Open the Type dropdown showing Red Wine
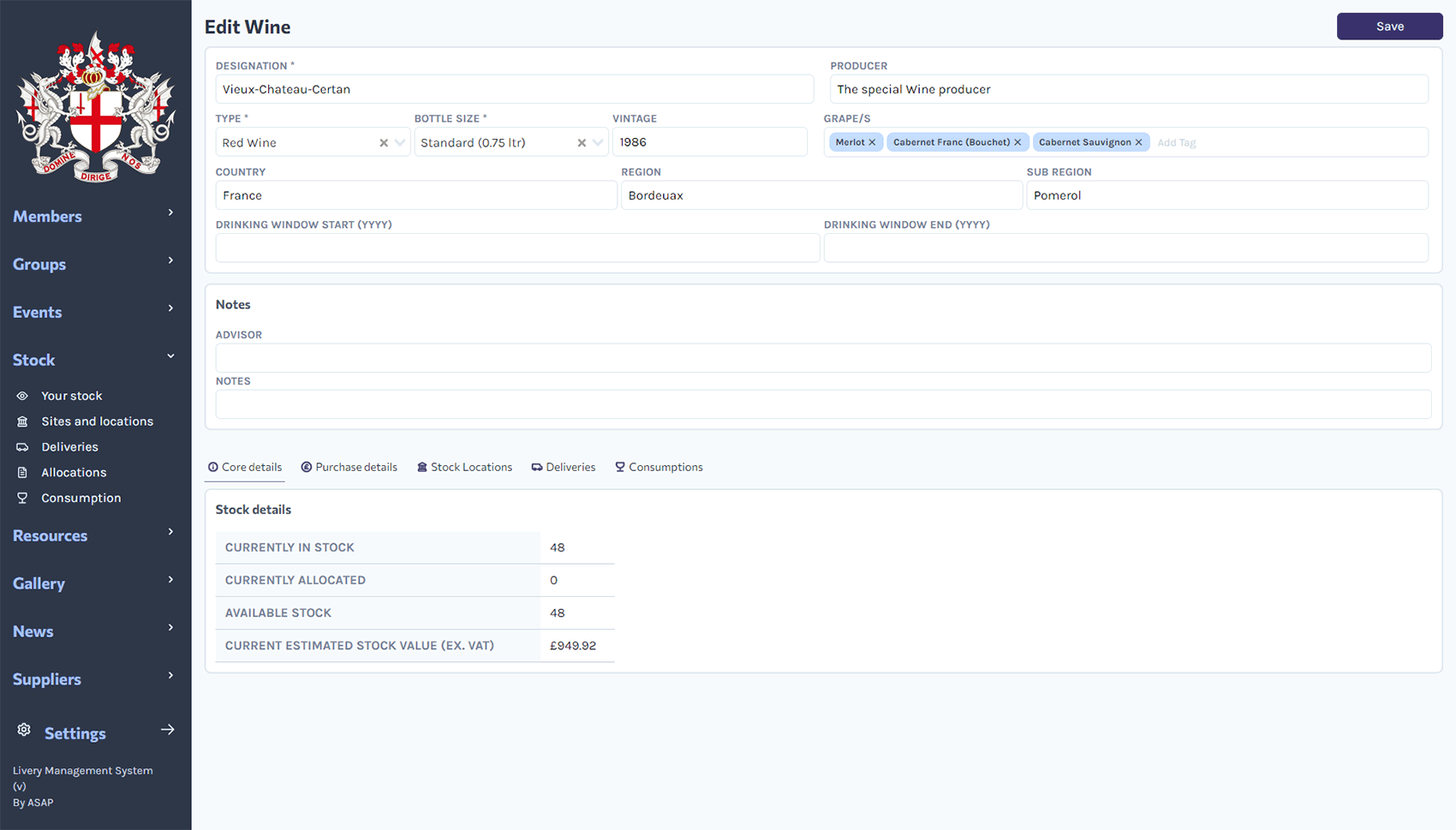Image resolution: width=1456 pixels, height=830 pixels. [x=400, y=142]
